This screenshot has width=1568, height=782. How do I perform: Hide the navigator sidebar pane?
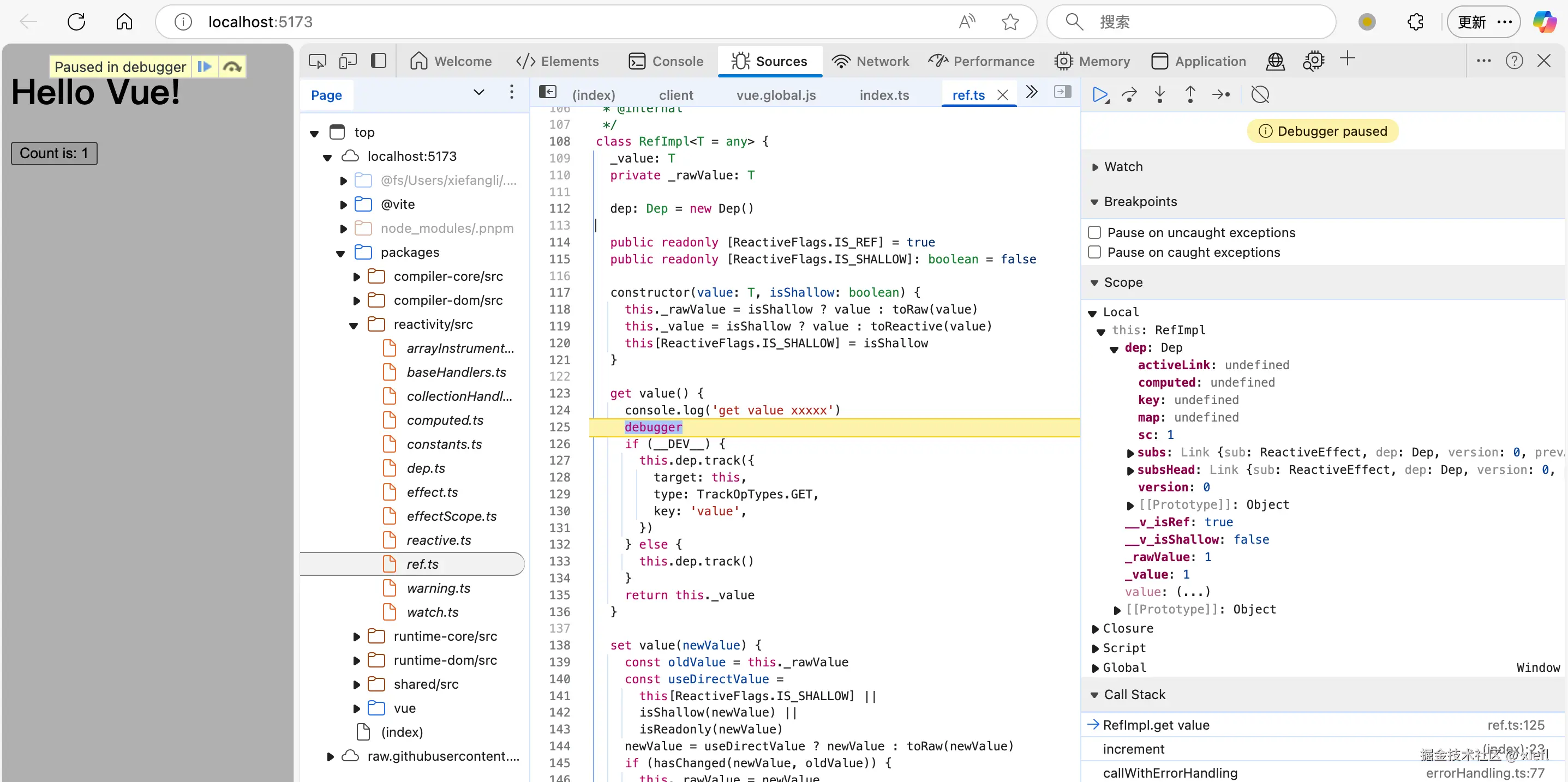tap(548, 93)
